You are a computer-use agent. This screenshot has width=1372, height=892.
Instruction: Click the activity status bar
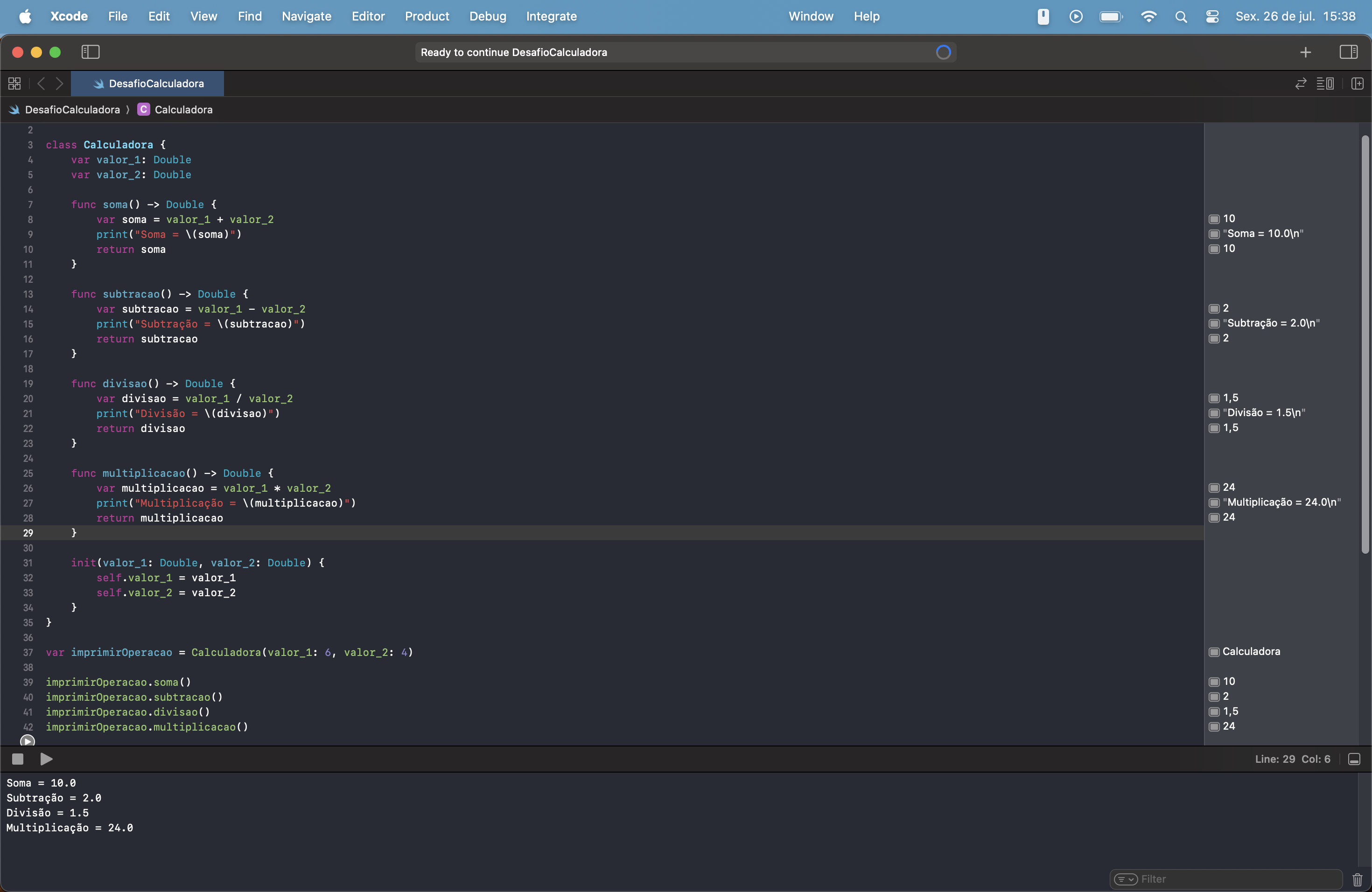coord(685,52)
